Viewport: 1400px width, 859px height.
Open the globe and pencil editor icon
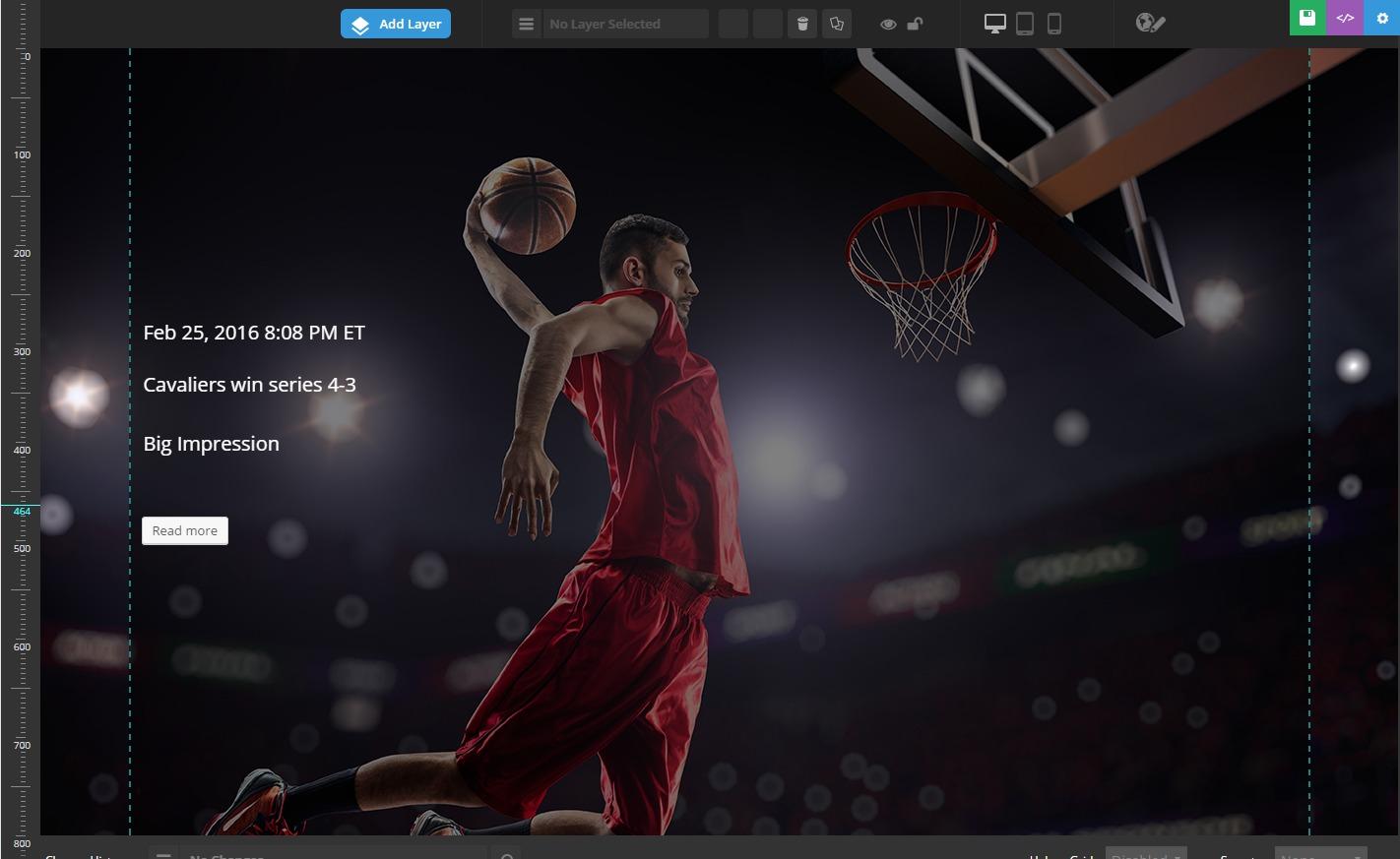[1150, 23]
